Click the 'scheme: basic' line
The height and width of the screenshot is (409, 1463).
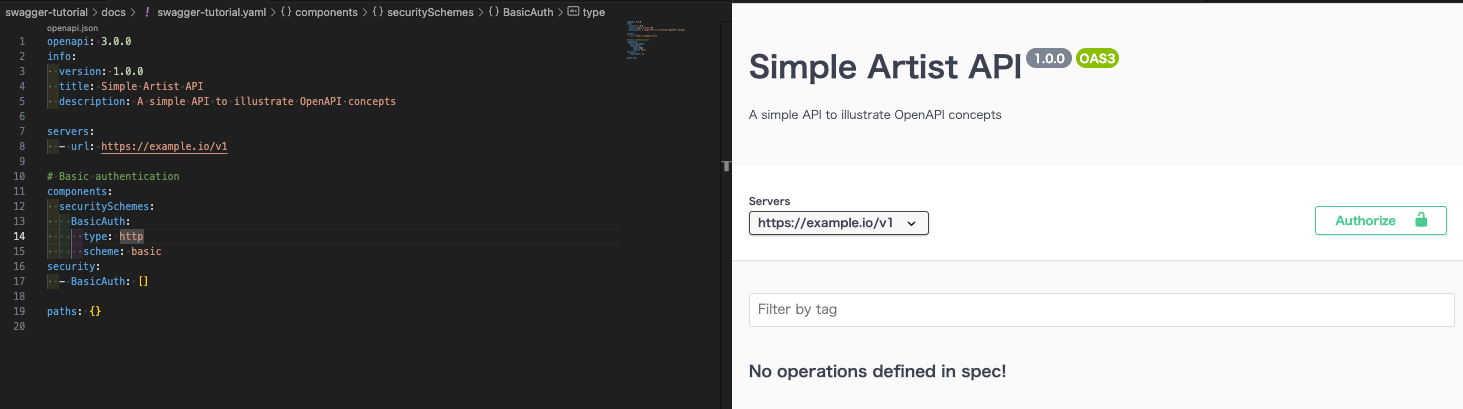122,251
